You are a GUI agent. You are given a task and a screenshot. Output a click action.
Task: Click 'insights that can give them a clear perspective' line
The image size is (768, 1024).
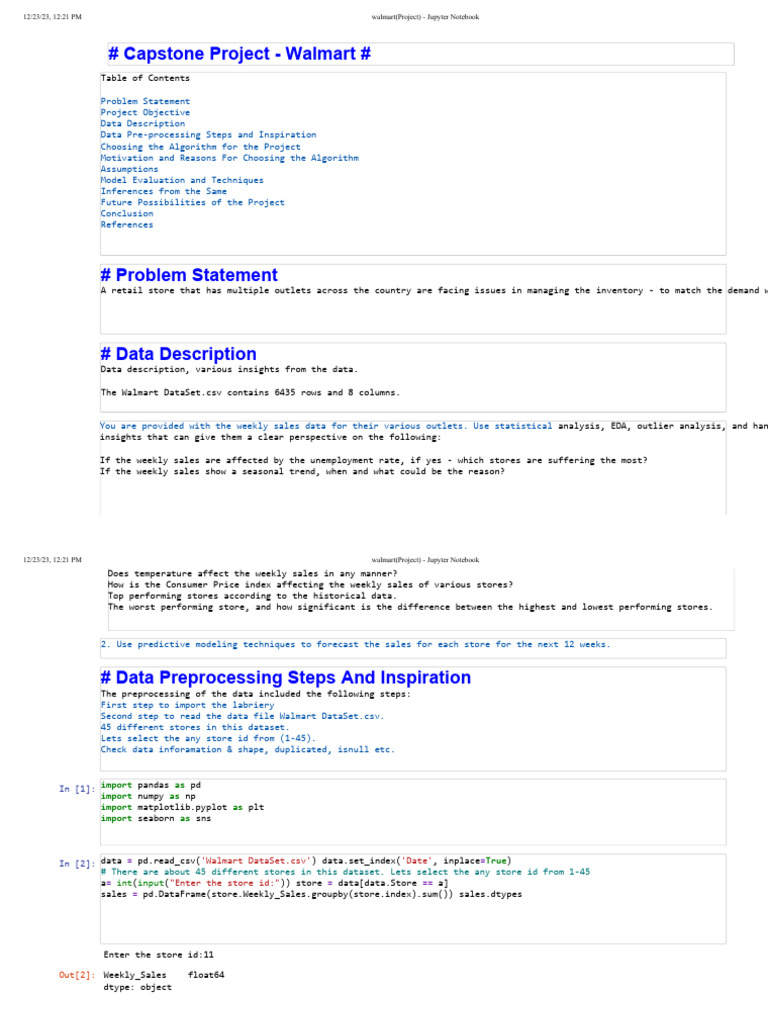click(270, 437)
